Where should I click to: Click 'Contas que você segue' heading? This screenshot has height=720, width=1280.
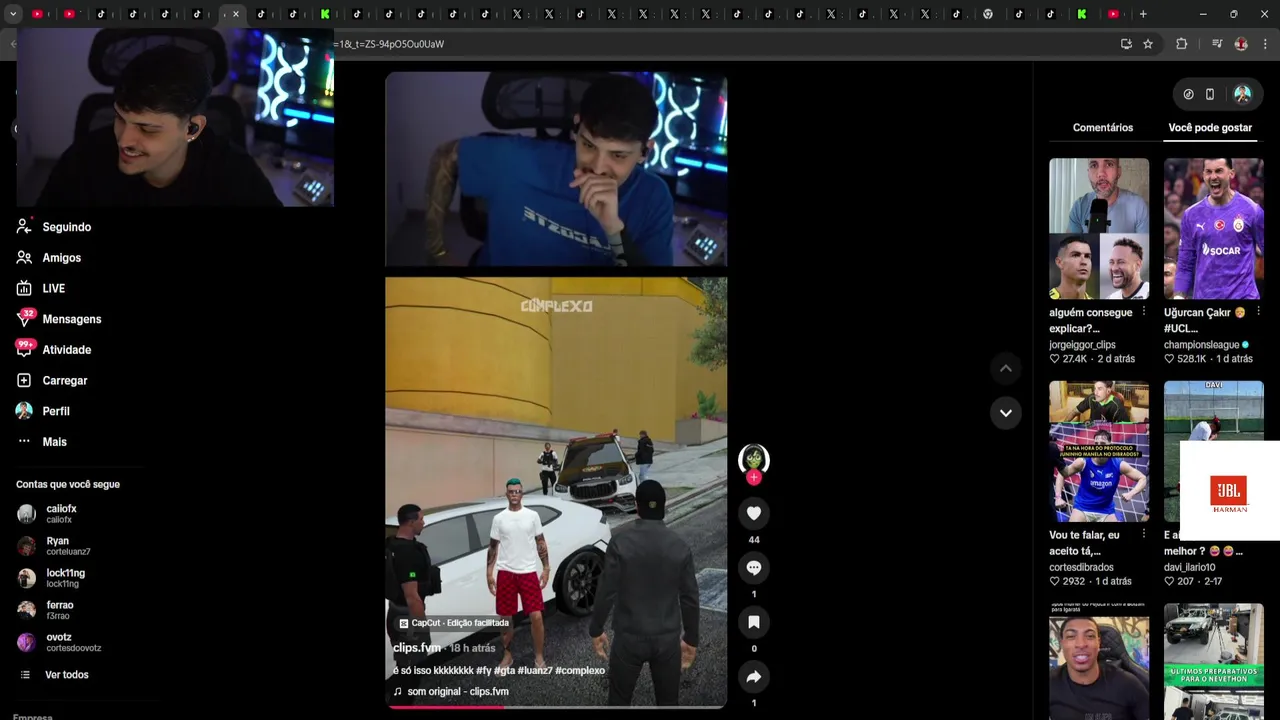[x=68, y=484]
